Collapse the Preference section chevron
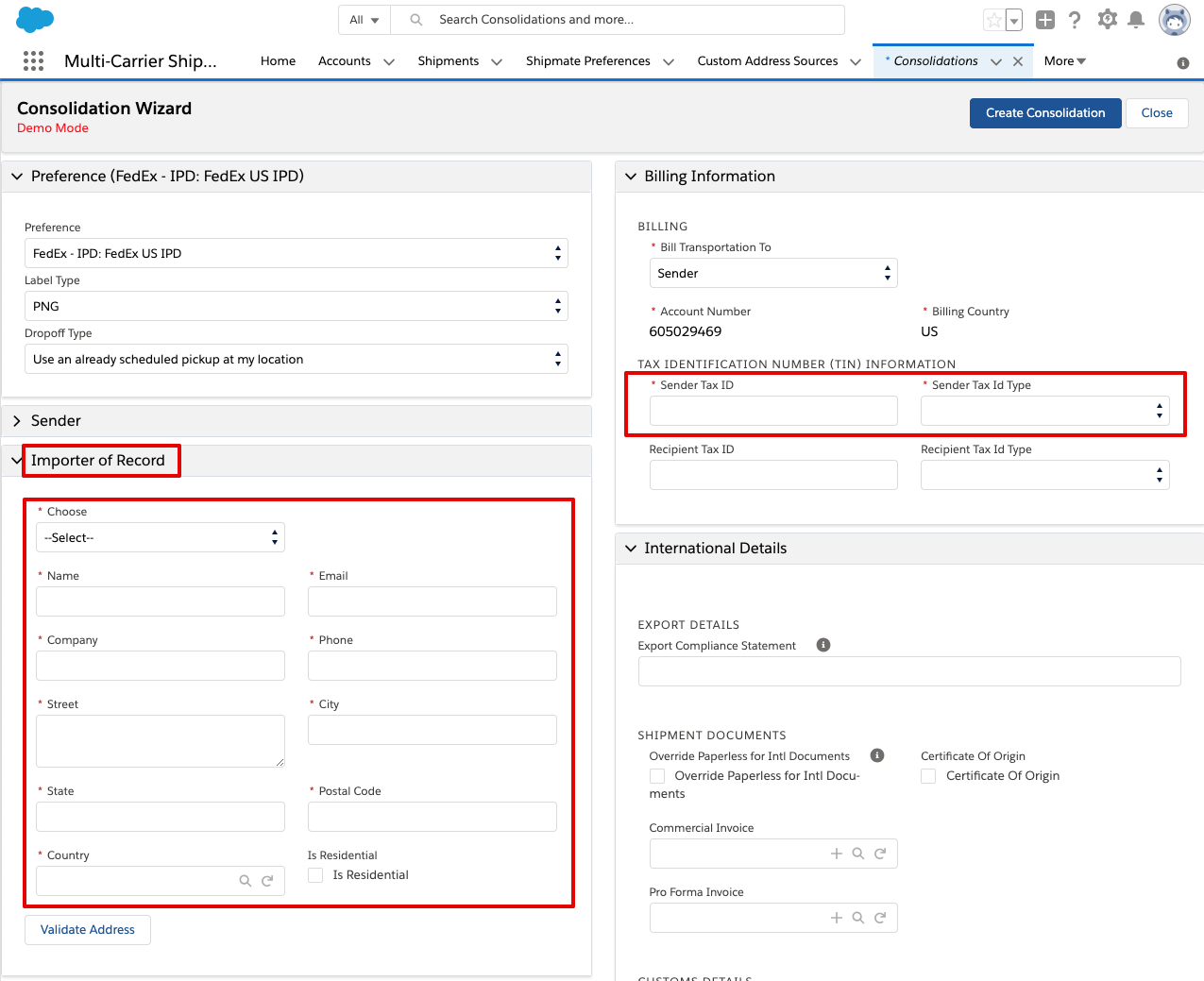1204x981 pixels. pos(17,177)
